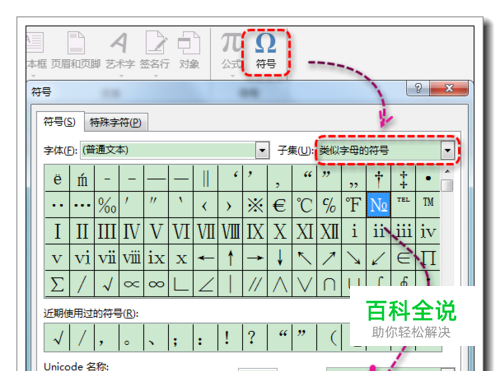Select the ℉ Fahrenheit symbol

(x=354, y=205)
